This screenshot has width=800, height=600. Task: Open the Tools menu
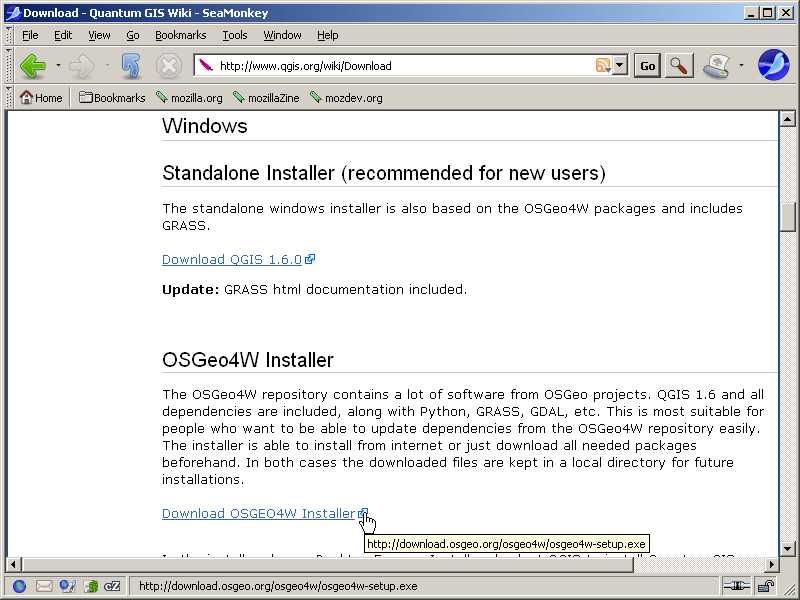(235, 35)
